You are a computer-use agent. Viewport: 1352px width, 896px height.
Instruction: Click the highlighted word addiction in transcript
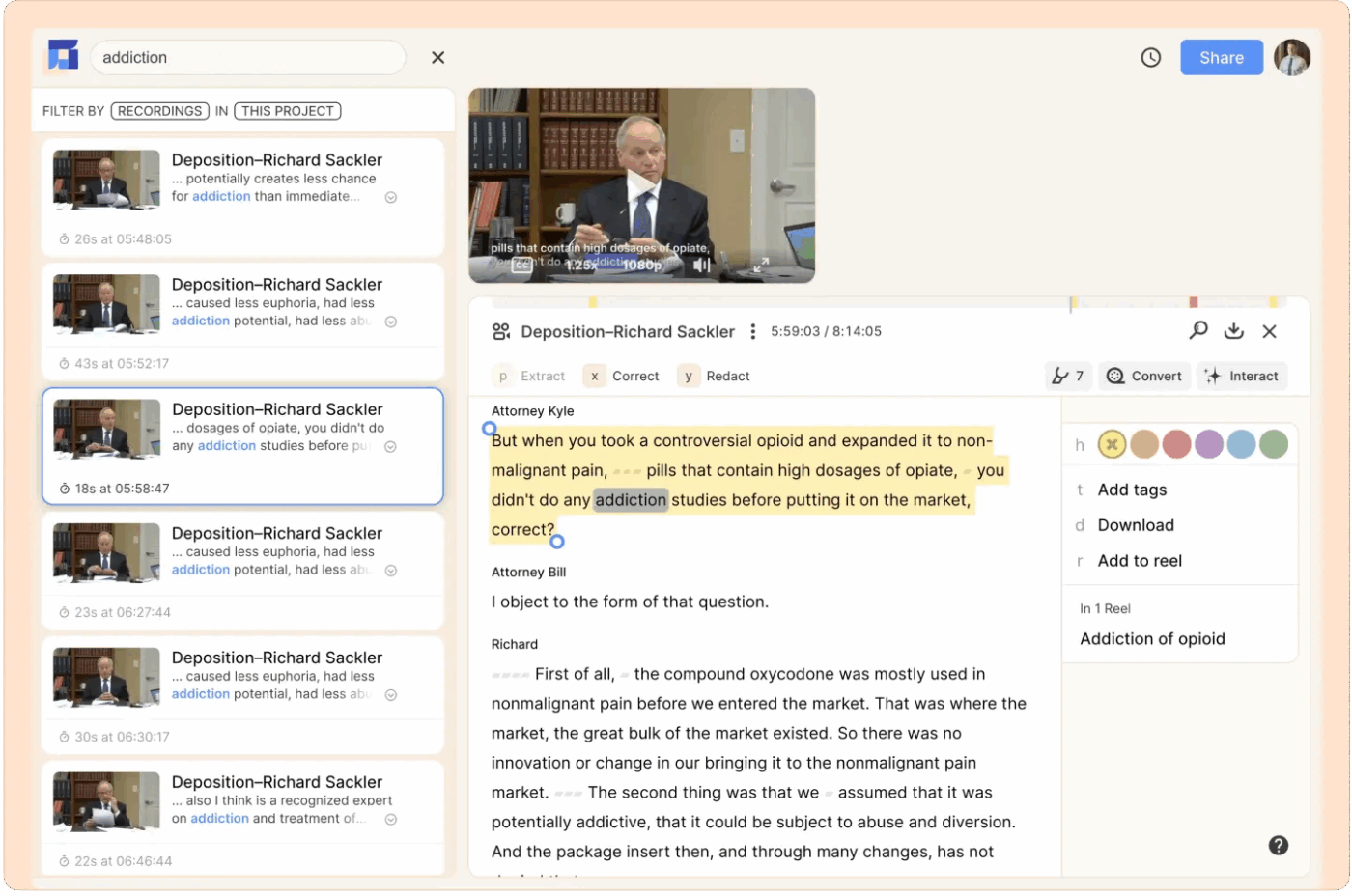(631, 500)
